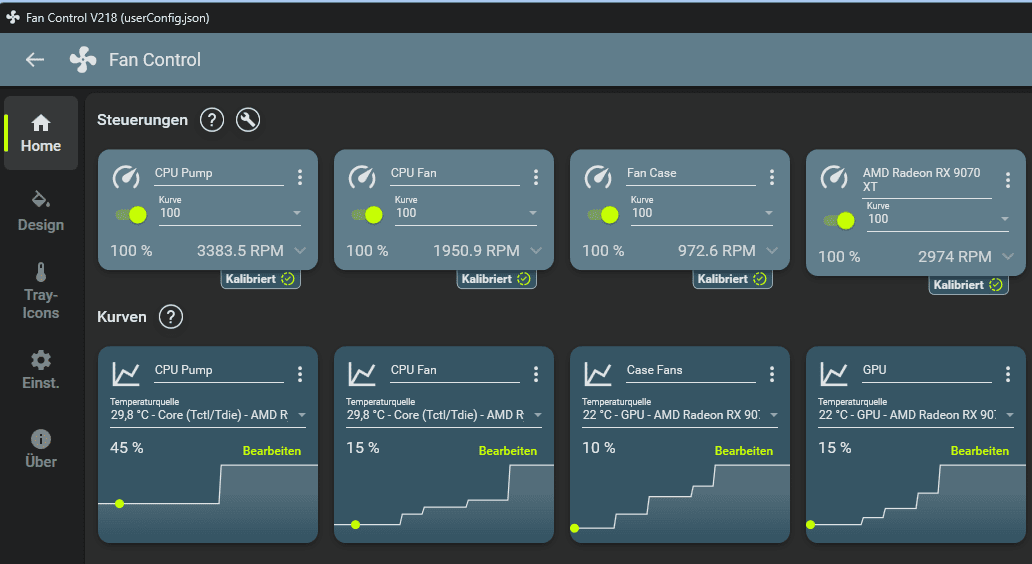Click the graph icon on the GPU curve card

(834, 374)
